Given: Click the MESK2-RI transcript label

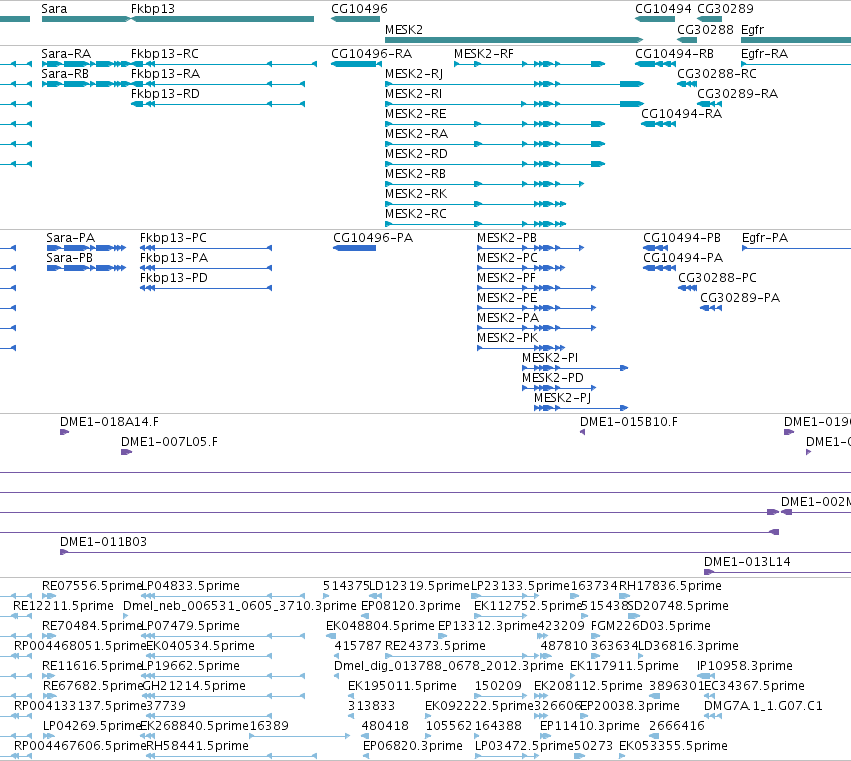Looking at the screenshot, I should (414, 94).
